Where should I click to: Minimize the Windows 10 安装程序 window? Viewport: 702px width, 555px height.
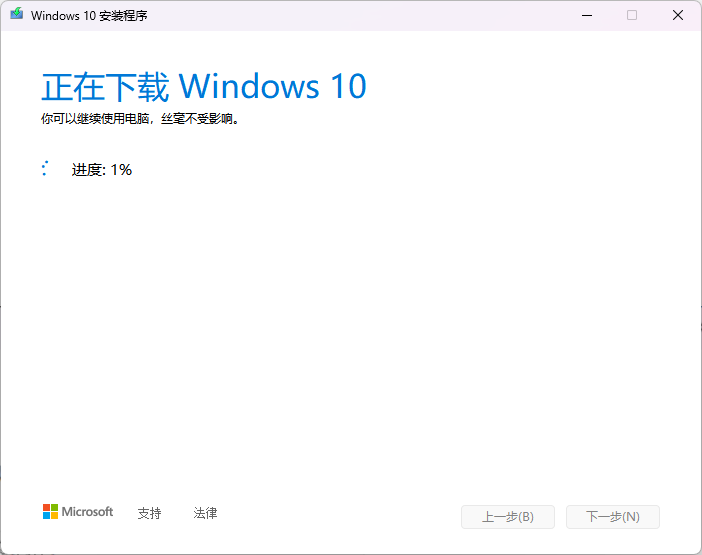coord(587,15)
